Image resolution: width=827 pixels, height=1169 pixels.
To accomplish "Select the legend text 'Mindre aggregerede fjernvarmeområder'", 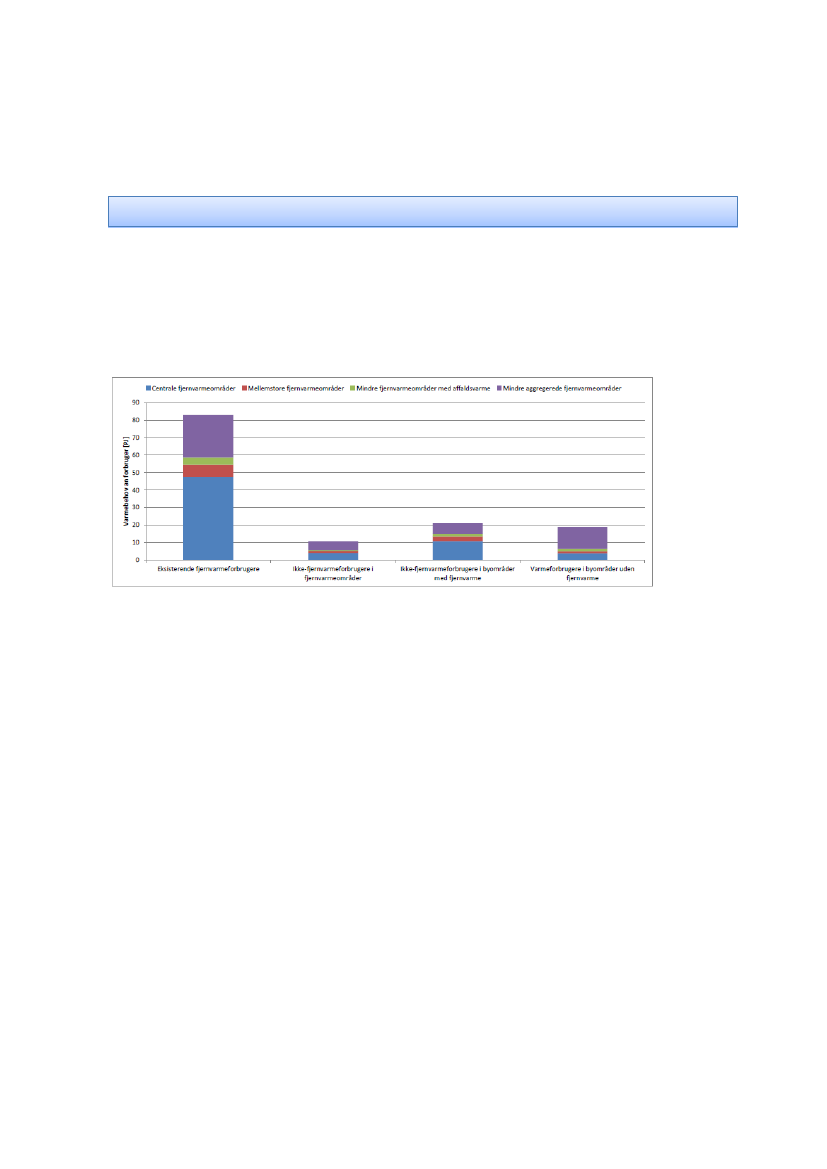I will point(562,388).
